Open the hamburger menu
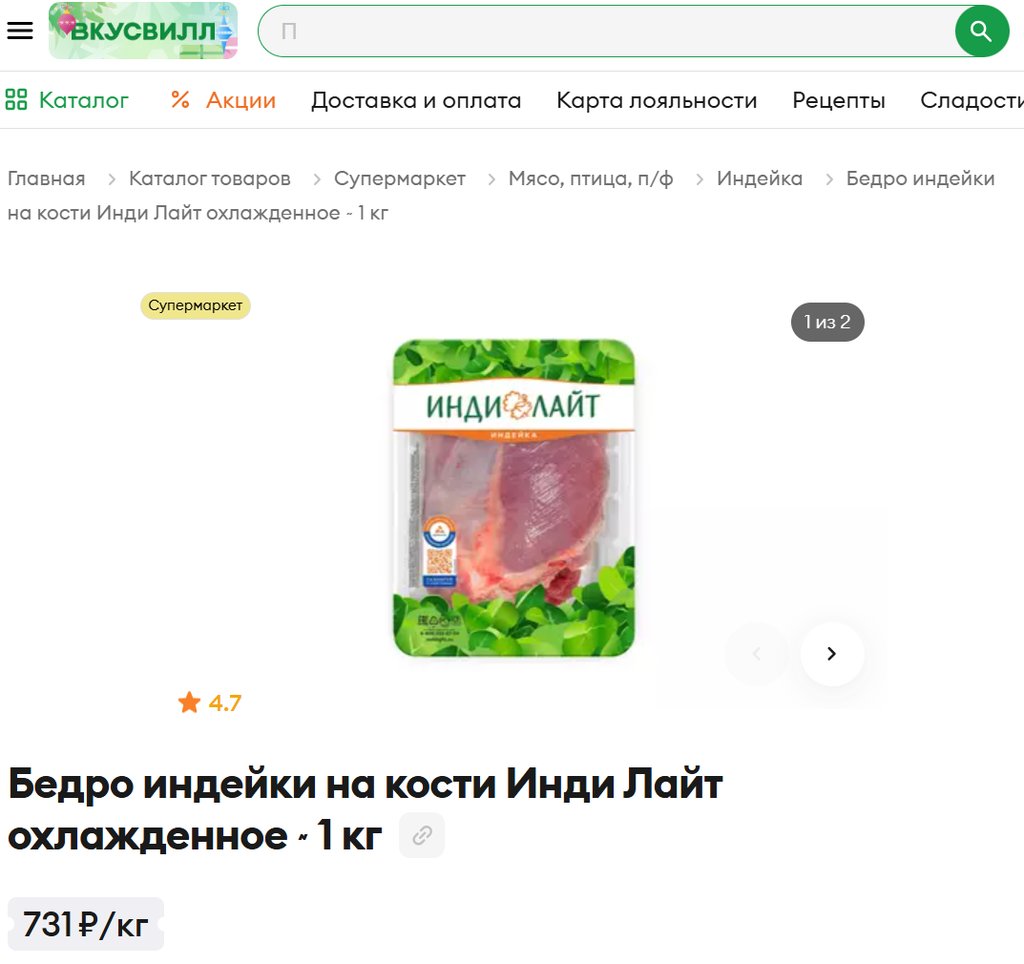1024x964 pixels. tap(20, 30)
